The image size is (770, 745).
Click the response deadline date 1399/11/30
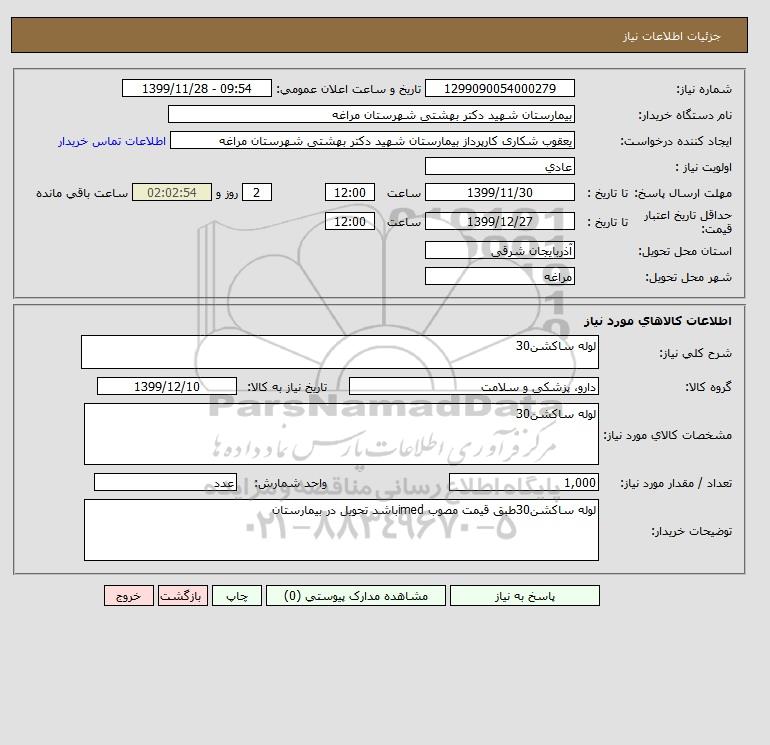(499, 193)
